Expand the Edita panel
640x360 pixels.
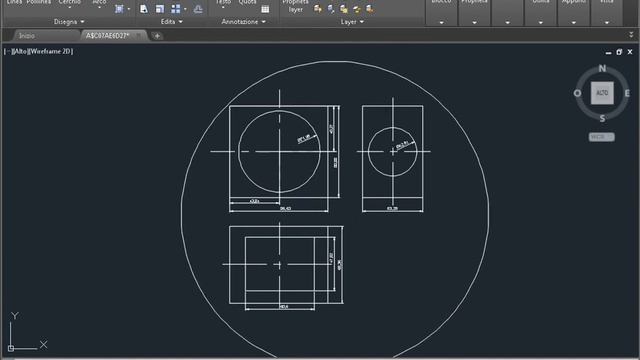[x=171, y=22]
